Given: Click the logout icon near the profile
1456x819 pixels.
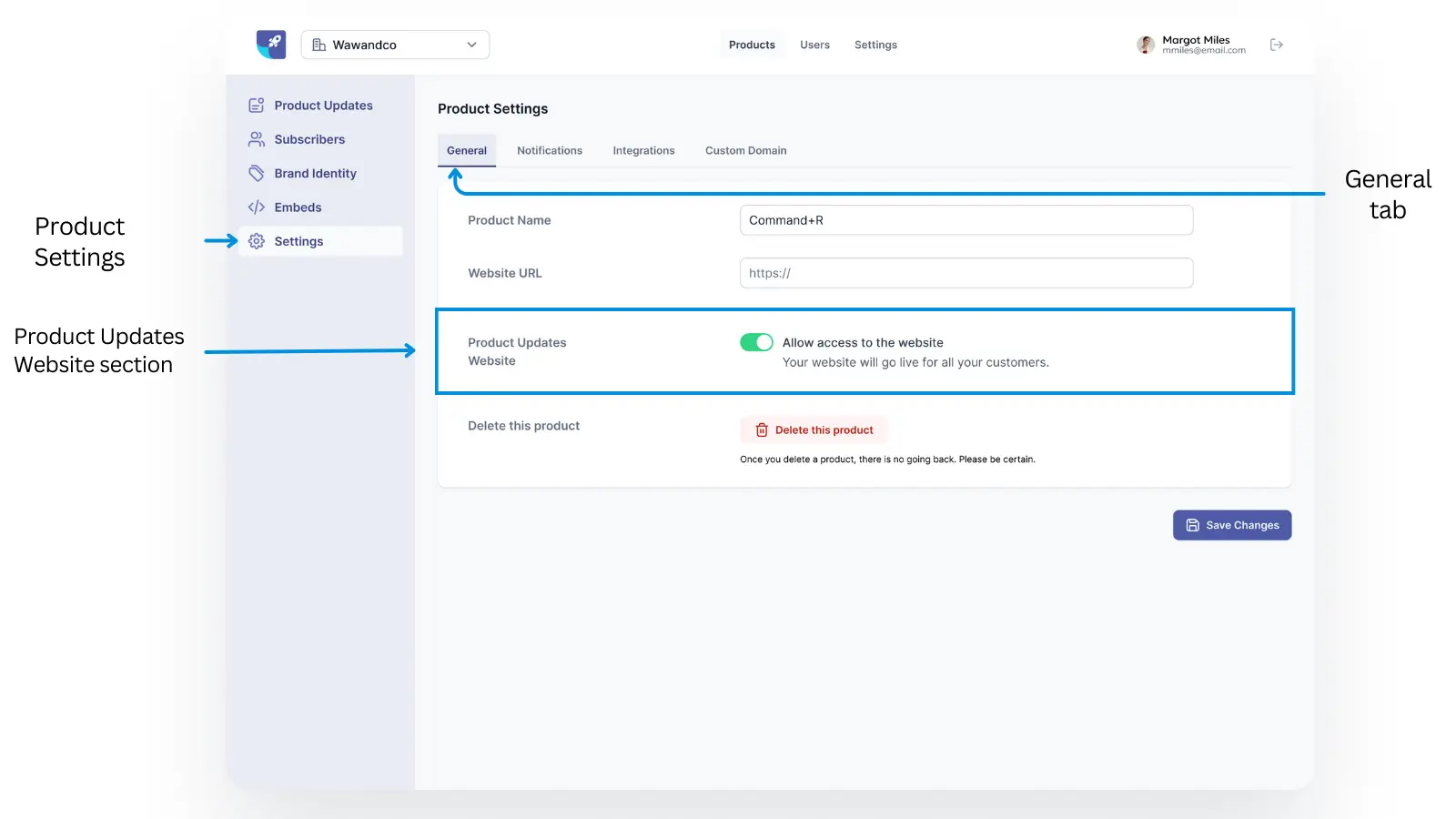Looking at the screenshot, I should (x=1276, y=44).
